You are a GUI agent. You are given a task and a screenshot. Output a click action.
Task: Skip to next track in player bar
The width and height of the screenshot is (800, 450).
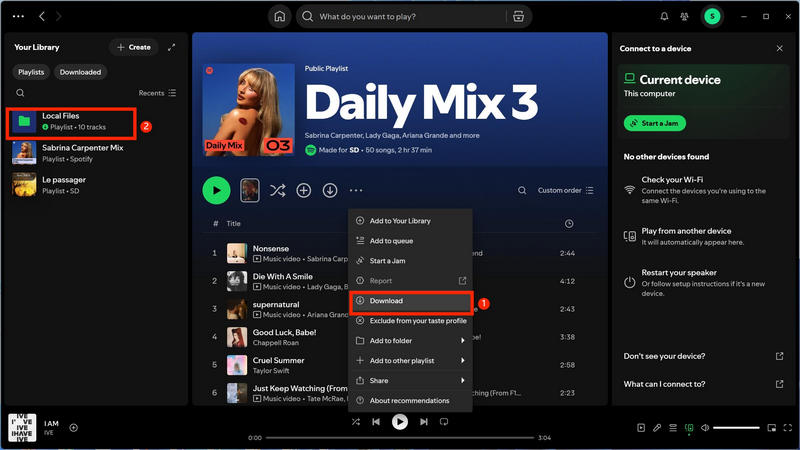point(423,422)
